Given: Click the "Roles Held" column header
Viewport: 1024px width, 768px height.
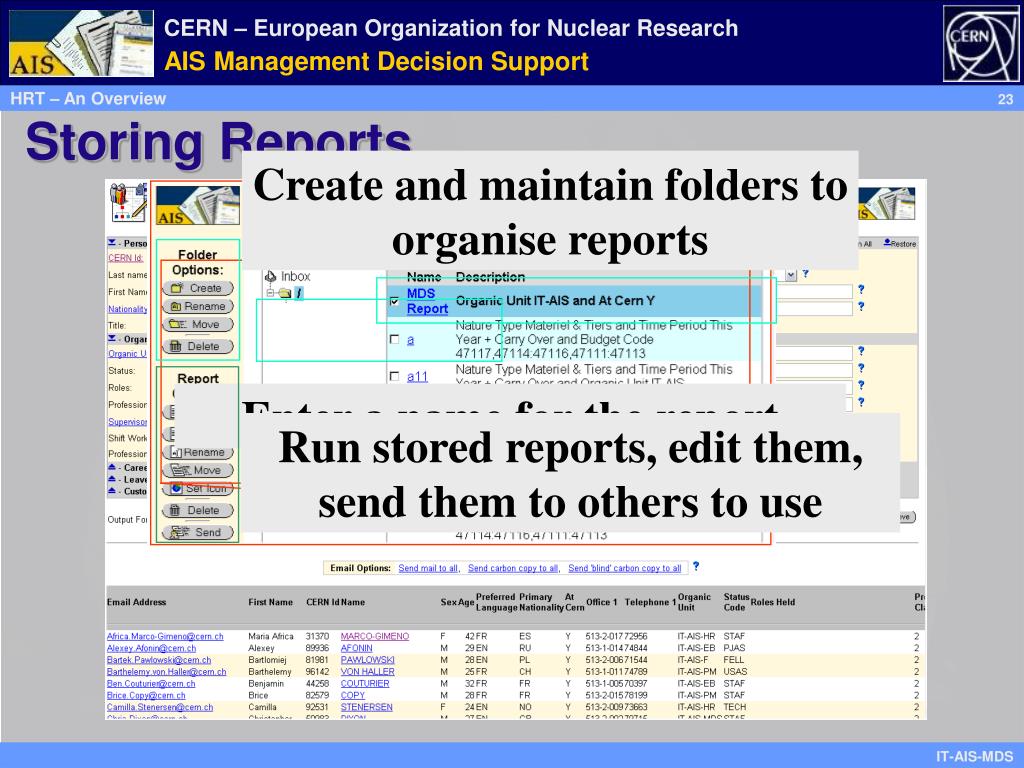Looking at the screenshot, I should click(x=773, y=602).
